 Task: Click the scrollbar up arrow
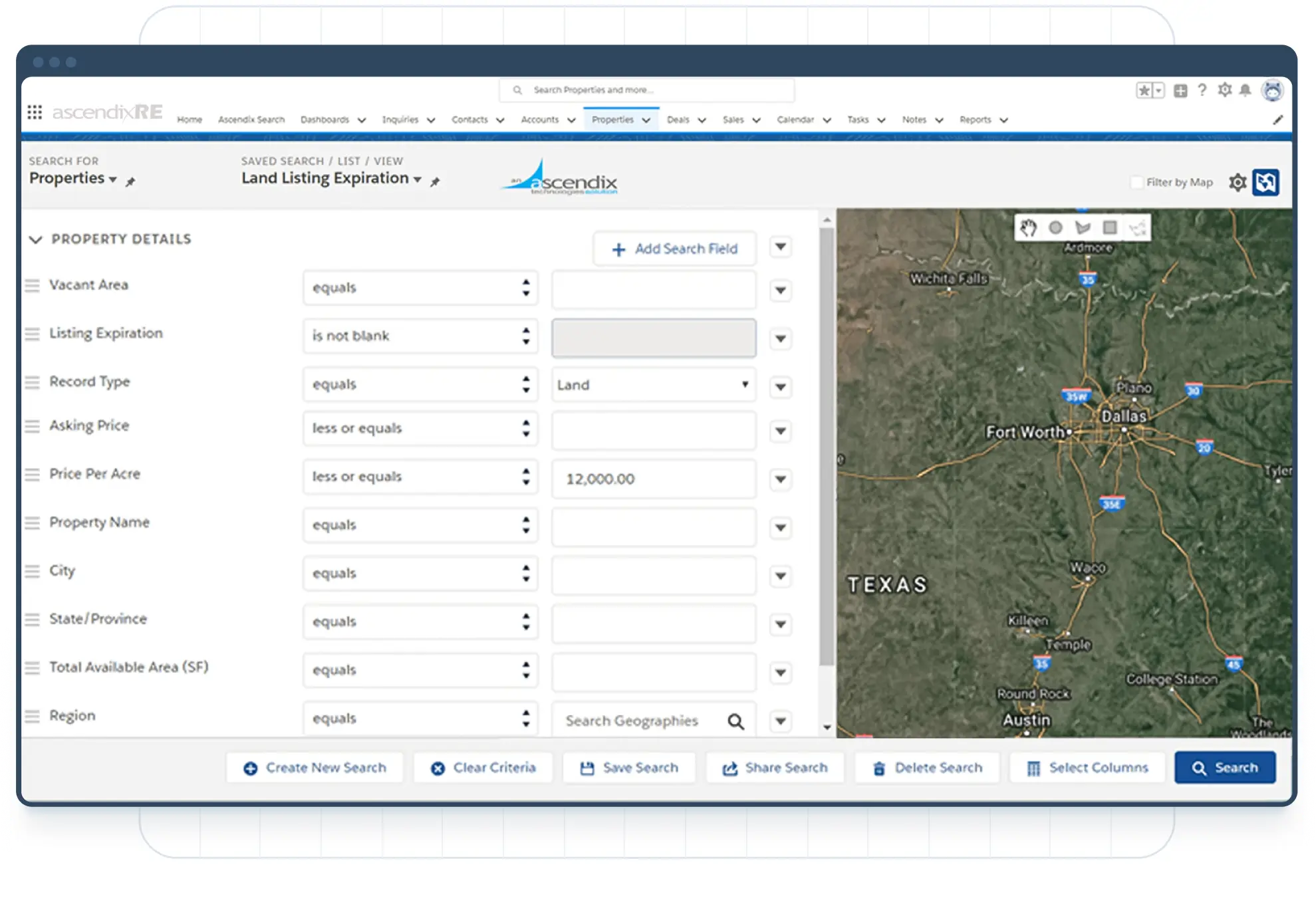coord(827,219)
